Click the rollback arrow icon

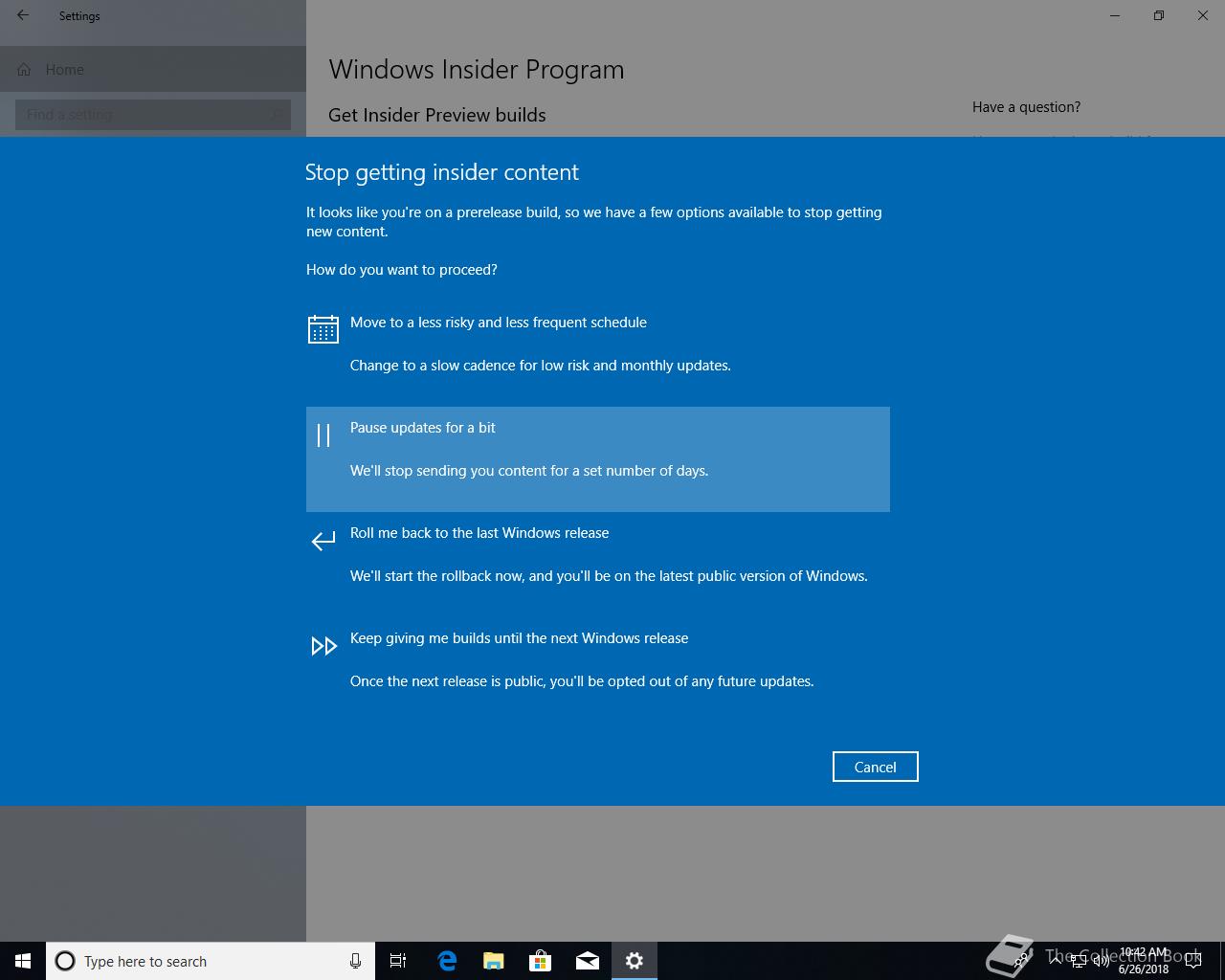323,541
